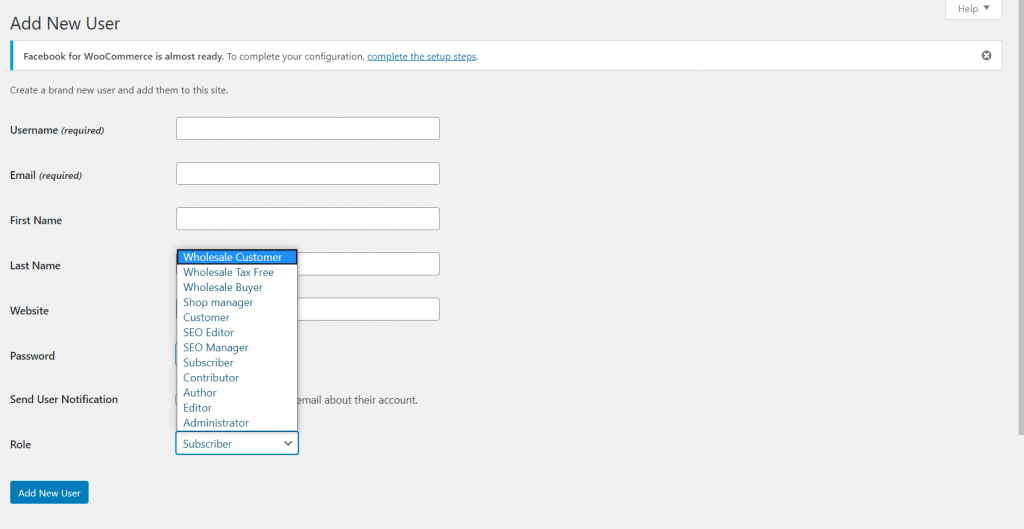Click the Add New User button

pyautogui.click(x=49, y=493)
